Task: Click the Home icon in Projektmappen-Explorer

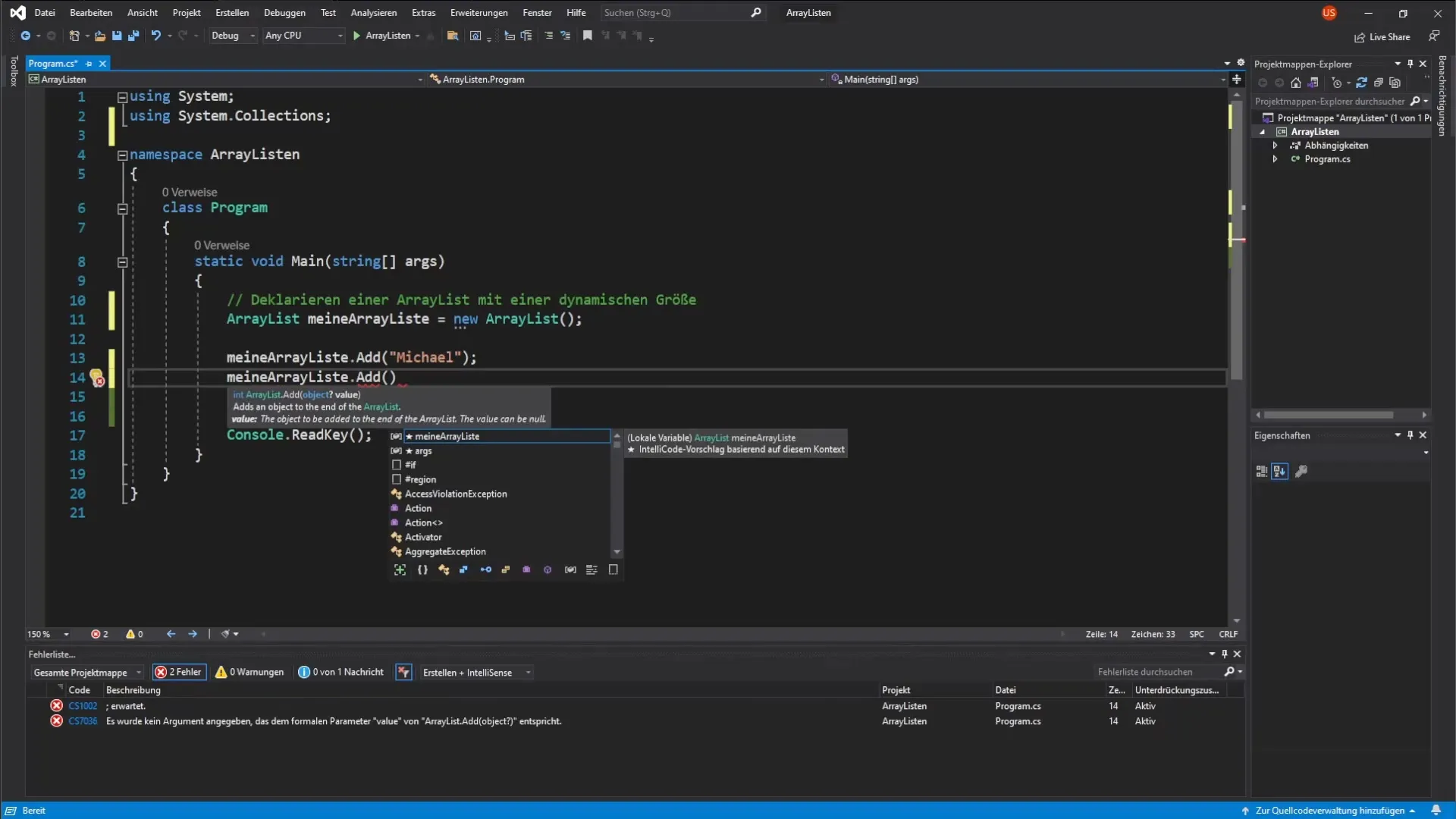Action: pos(1296,83)
